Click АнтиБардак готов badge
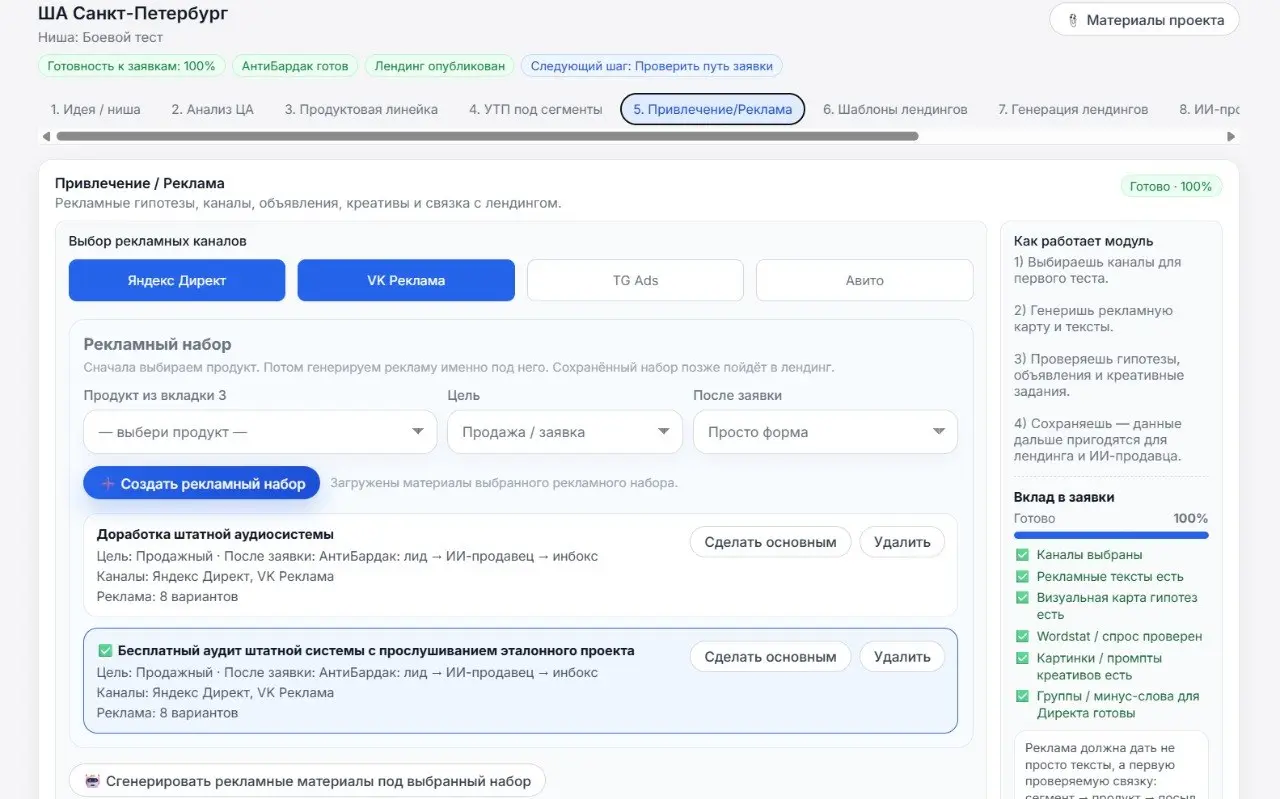The height and width of the screenshot is (799, 1280). pyautogui.click(x=295, y=66)
